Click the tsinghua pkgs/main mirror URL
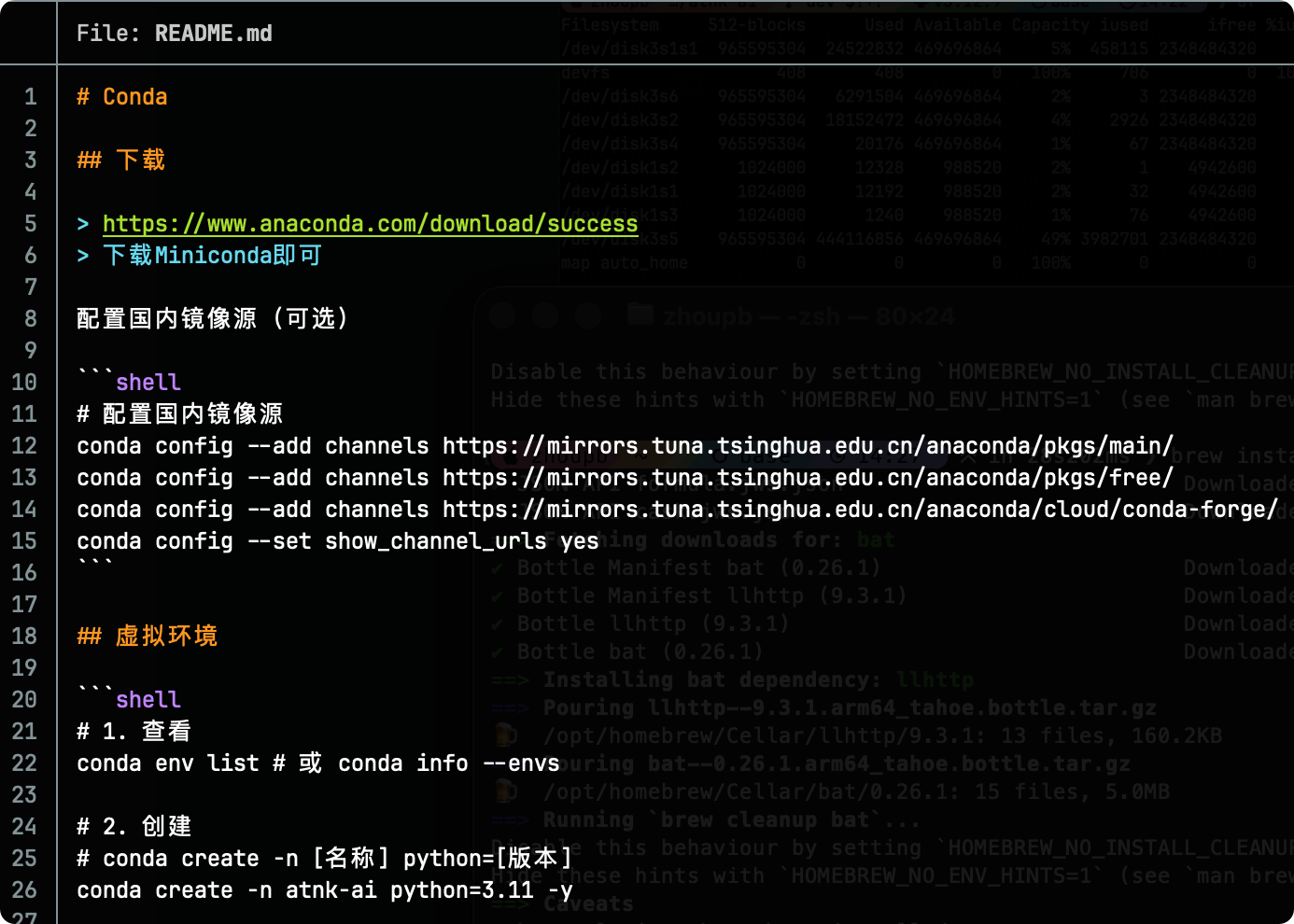This screenshot has width=1294, height=924. tap(808, 446)
